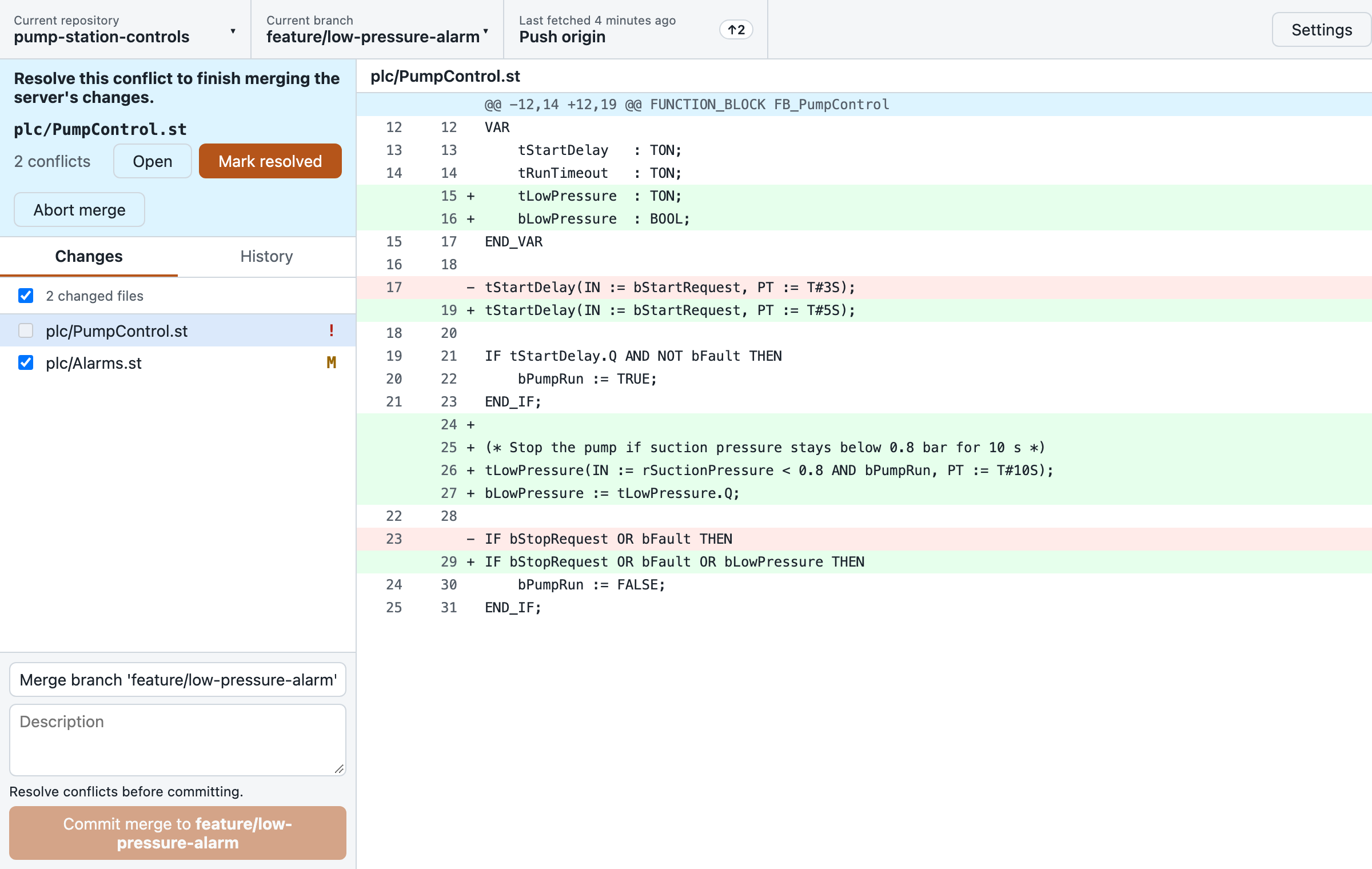Click the description field resize handle
This screenshot has width=1372, height=869.
click(339, 769)
